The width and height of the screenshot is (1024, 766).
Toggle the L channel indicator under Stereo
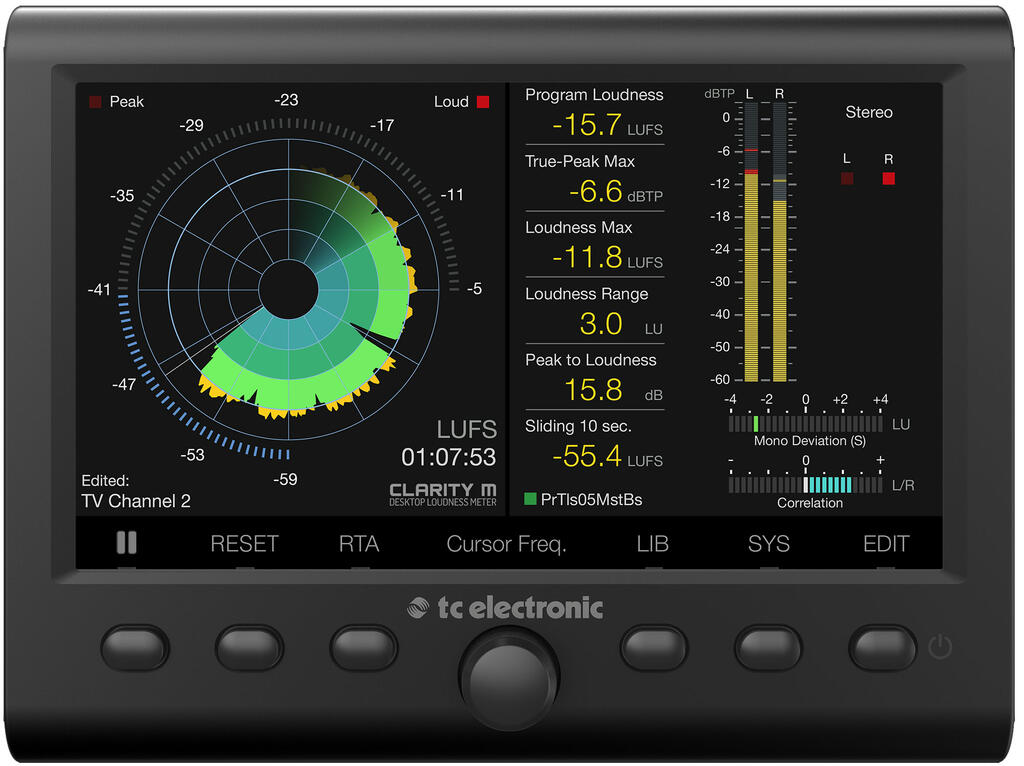tap(847, 179)
